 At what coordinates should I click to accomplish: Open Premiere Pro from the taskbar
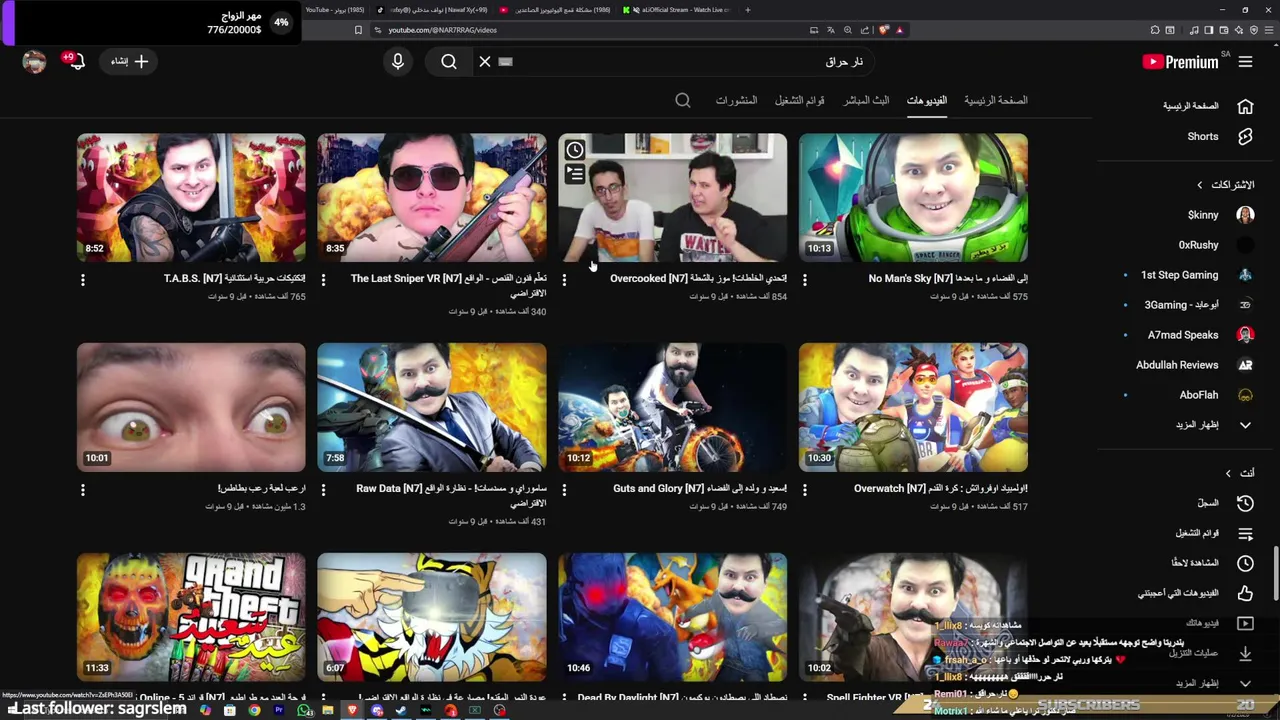pos(279,710)
